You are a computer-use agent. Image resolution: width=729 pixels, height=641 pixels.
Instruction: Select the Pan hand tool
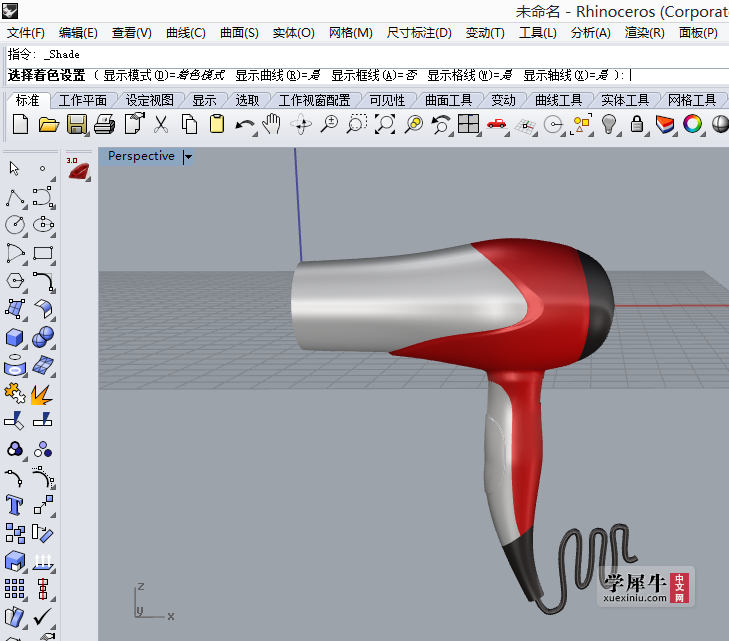click(272, 124)
